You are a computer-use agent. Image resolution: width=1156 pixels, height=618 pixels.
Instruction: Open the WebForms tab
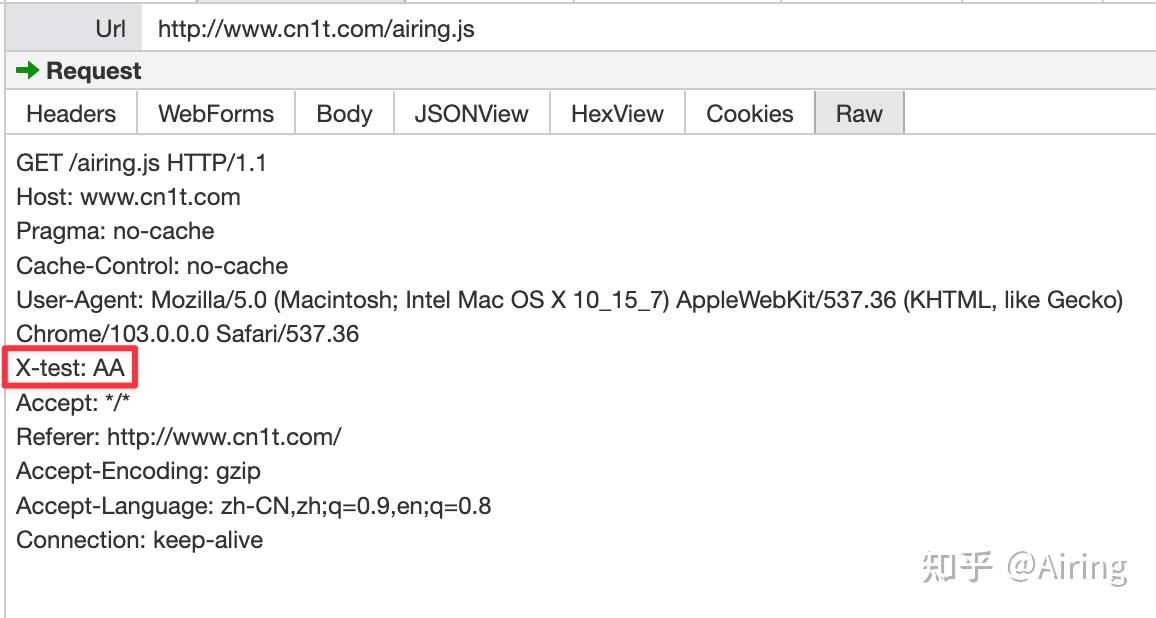tap(216, 114)
